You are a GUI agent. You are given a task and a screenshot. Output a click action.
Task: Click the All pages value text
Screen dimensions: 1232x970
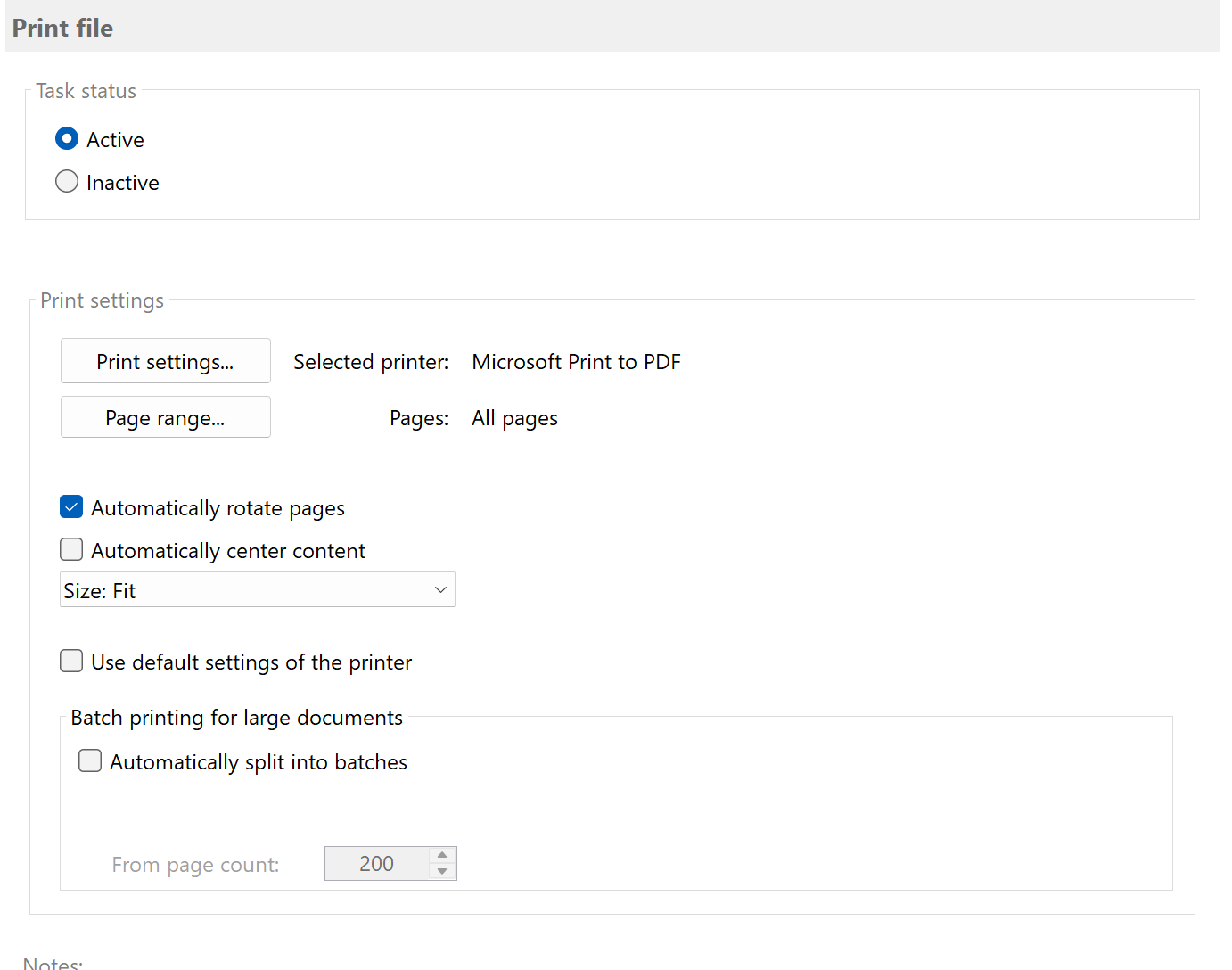coord(514,417)
